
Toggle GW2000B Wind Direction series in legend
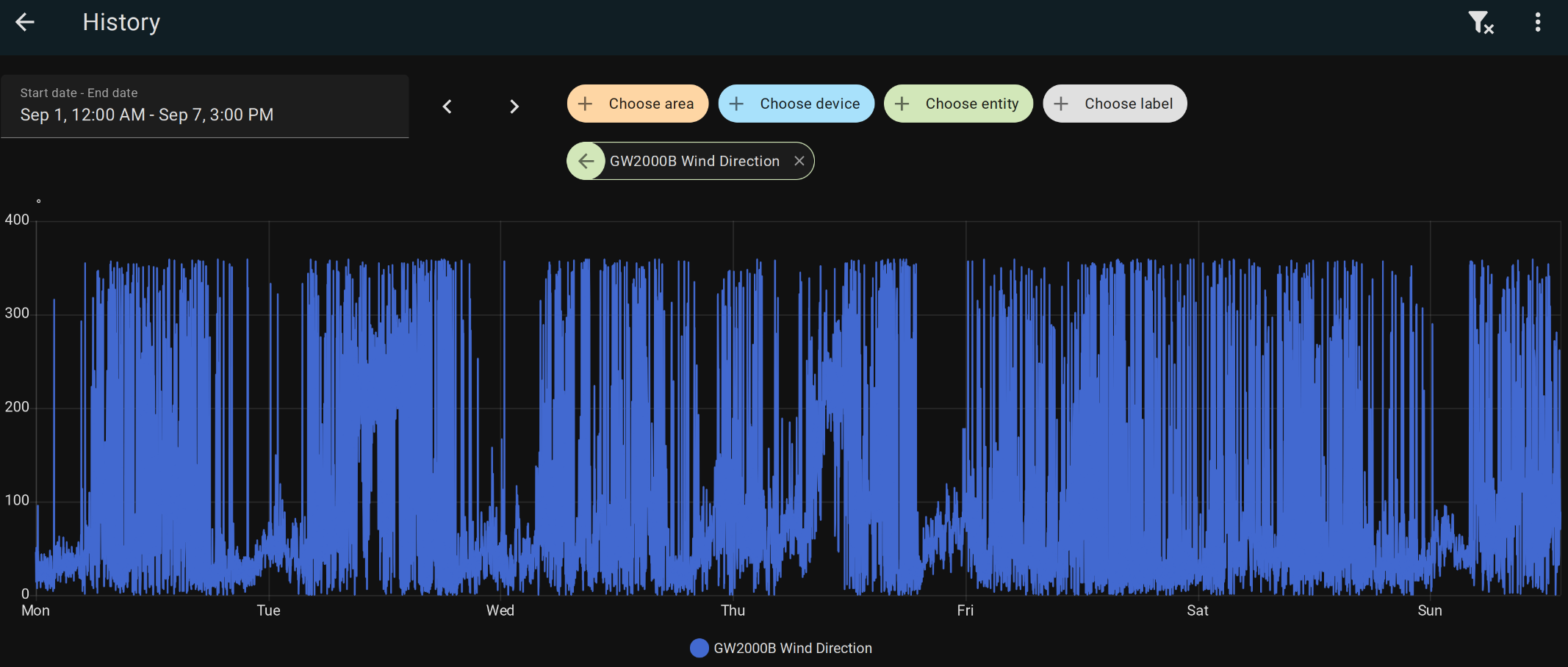coord(792,648)
